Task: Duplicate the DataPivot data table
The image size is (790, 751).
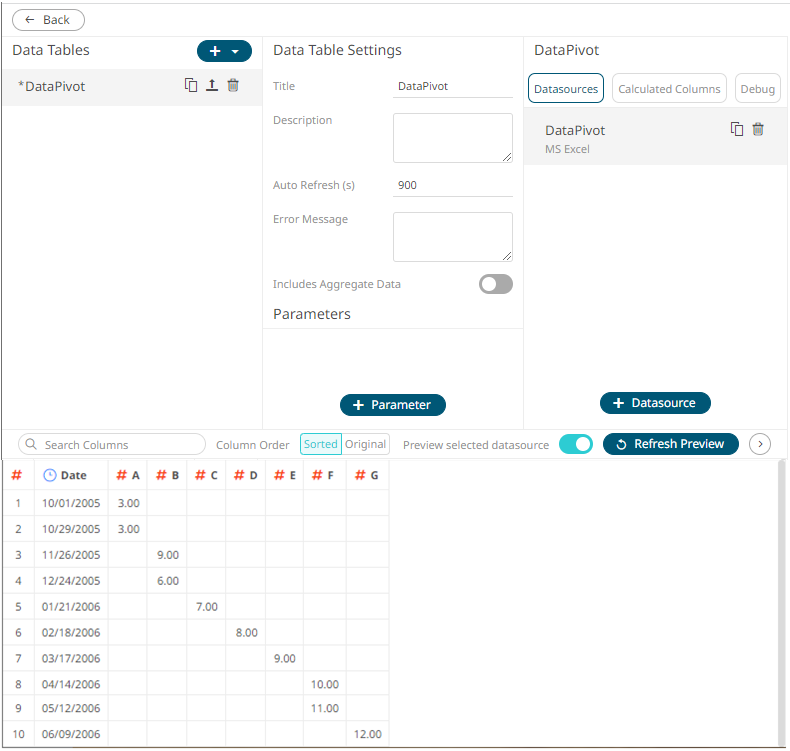Action: [x=191, y=86]
